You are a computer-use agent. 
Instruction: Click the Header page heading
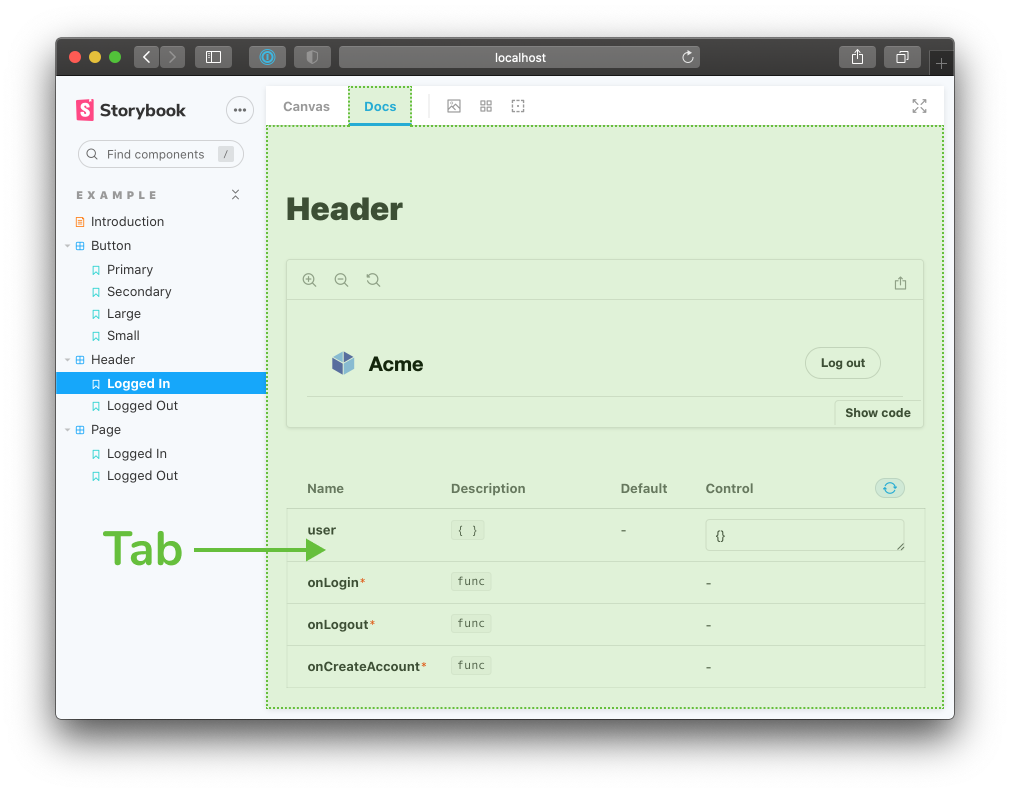coord(345,209)
